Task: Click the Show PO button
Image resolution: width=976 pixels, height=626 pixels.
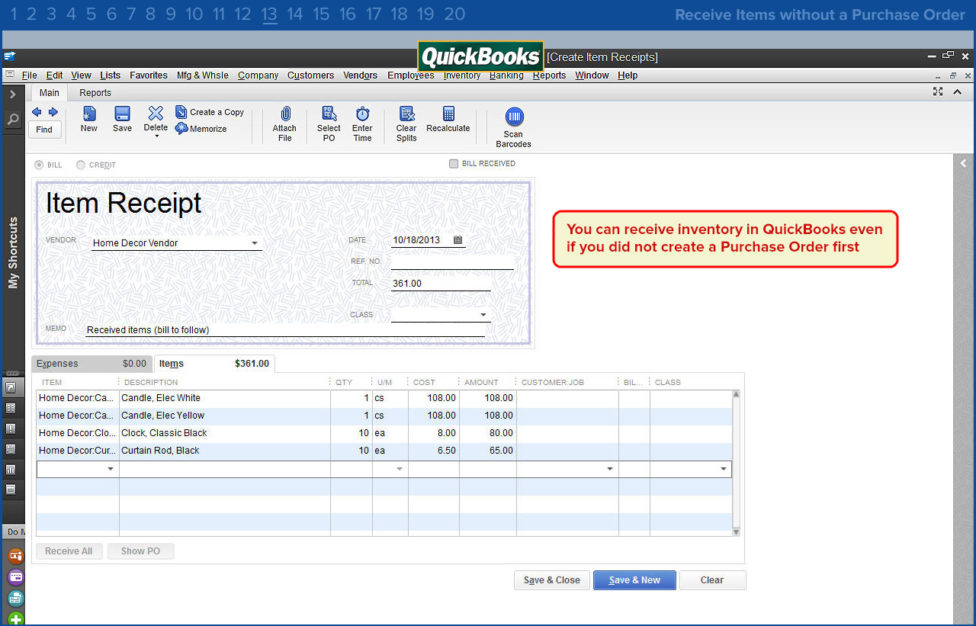Action: click(140, 551)
